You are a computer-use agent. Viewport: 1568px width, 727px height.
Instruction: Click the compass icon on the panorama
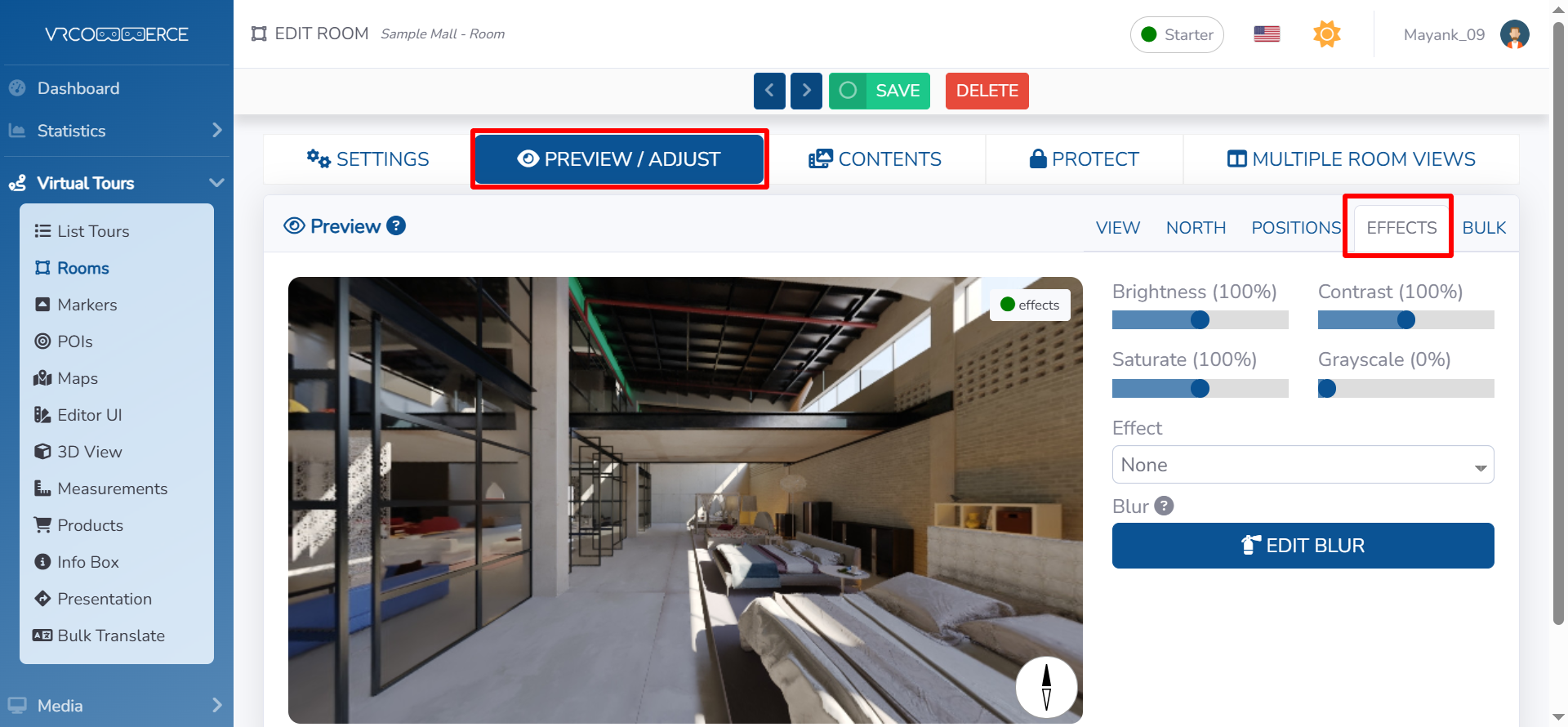[1046, 687]
